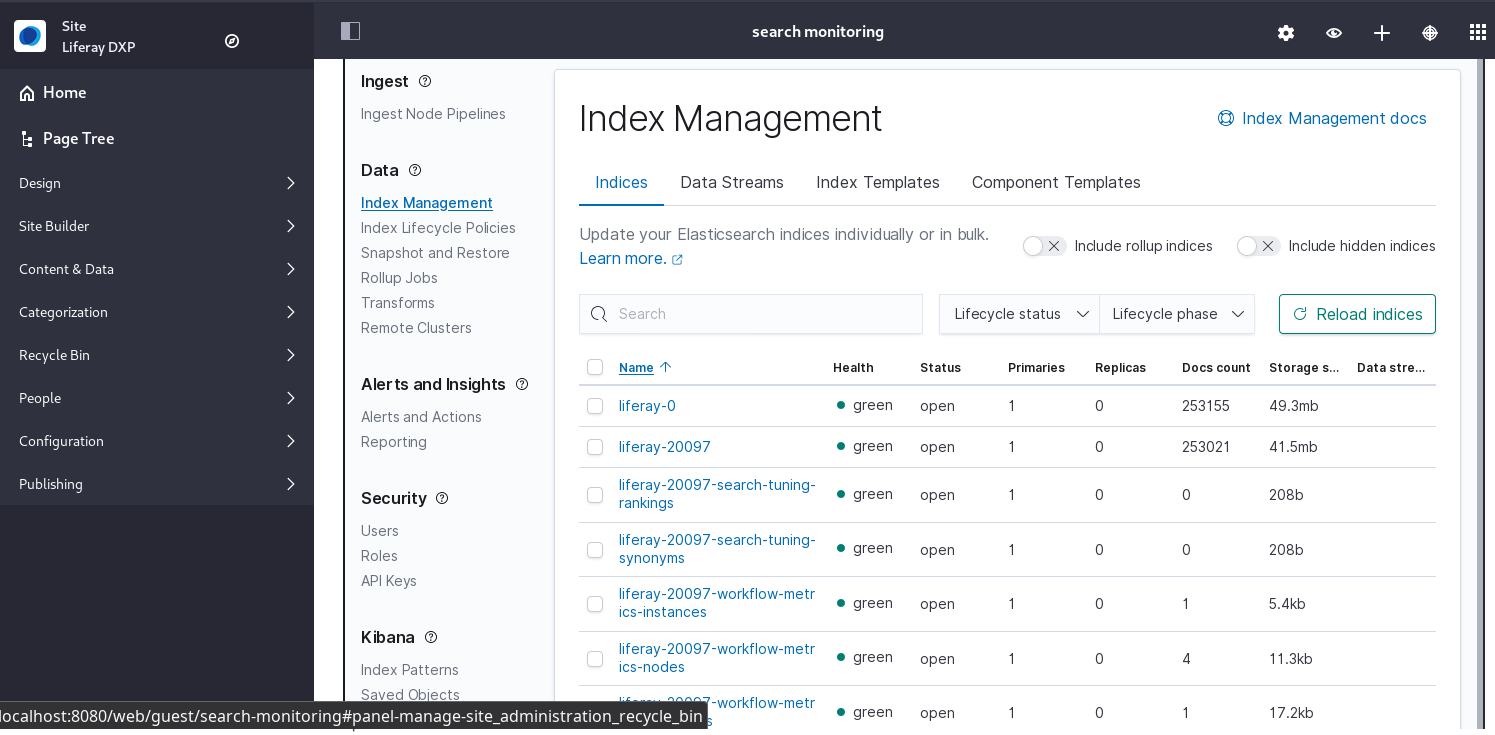Open Remote Clusters menu item
This screenshot has height=735, width=1495.
pos(416,328)
